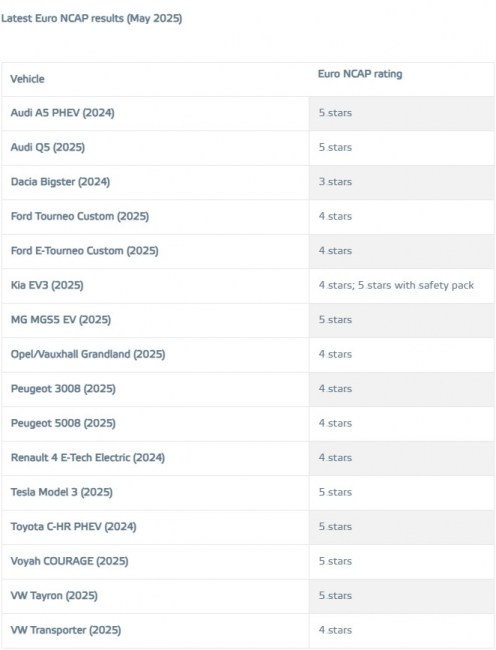
Task: Select Ford E-Tourneo Custom (2025) row
Action: click(248, 251)
